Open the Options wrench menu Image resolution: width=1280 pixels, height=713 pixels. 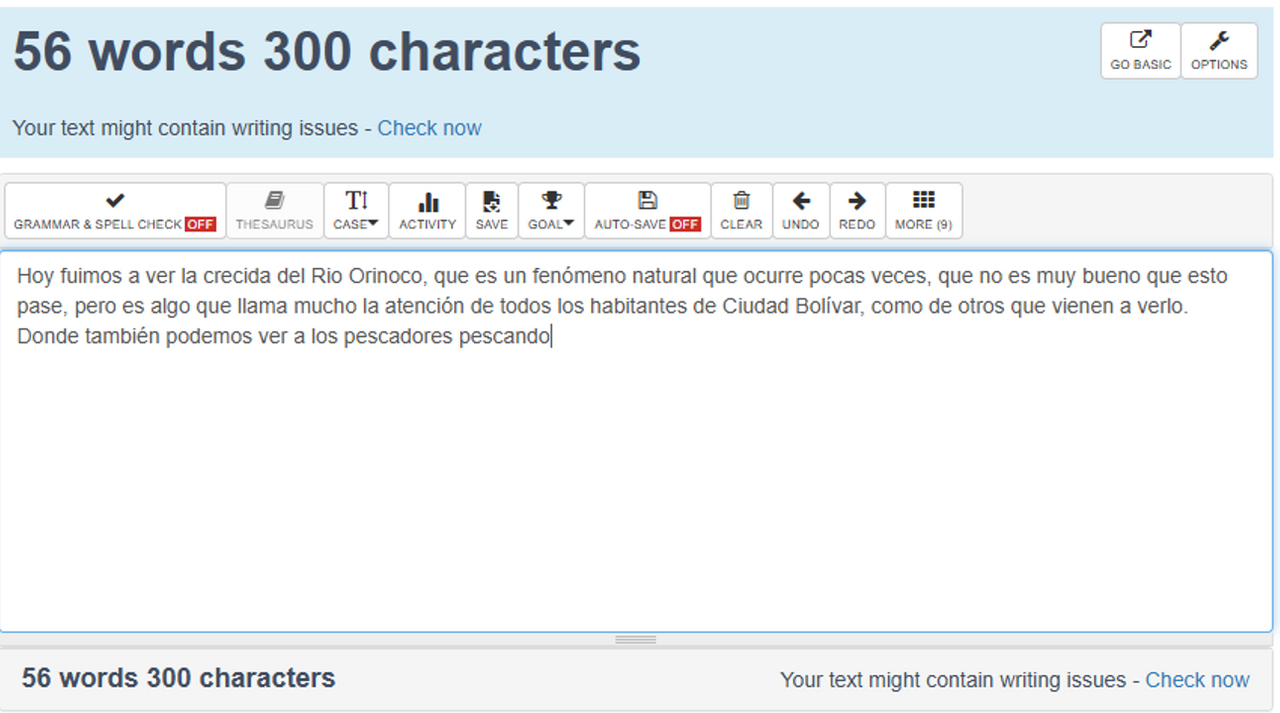1219,51
